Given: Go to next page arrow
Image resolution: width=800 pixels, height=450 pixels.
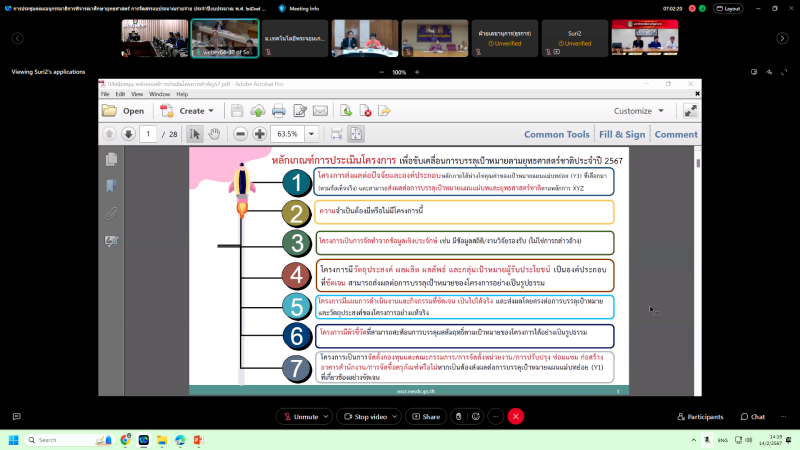Looking at the screenshot, I should 128,134.
